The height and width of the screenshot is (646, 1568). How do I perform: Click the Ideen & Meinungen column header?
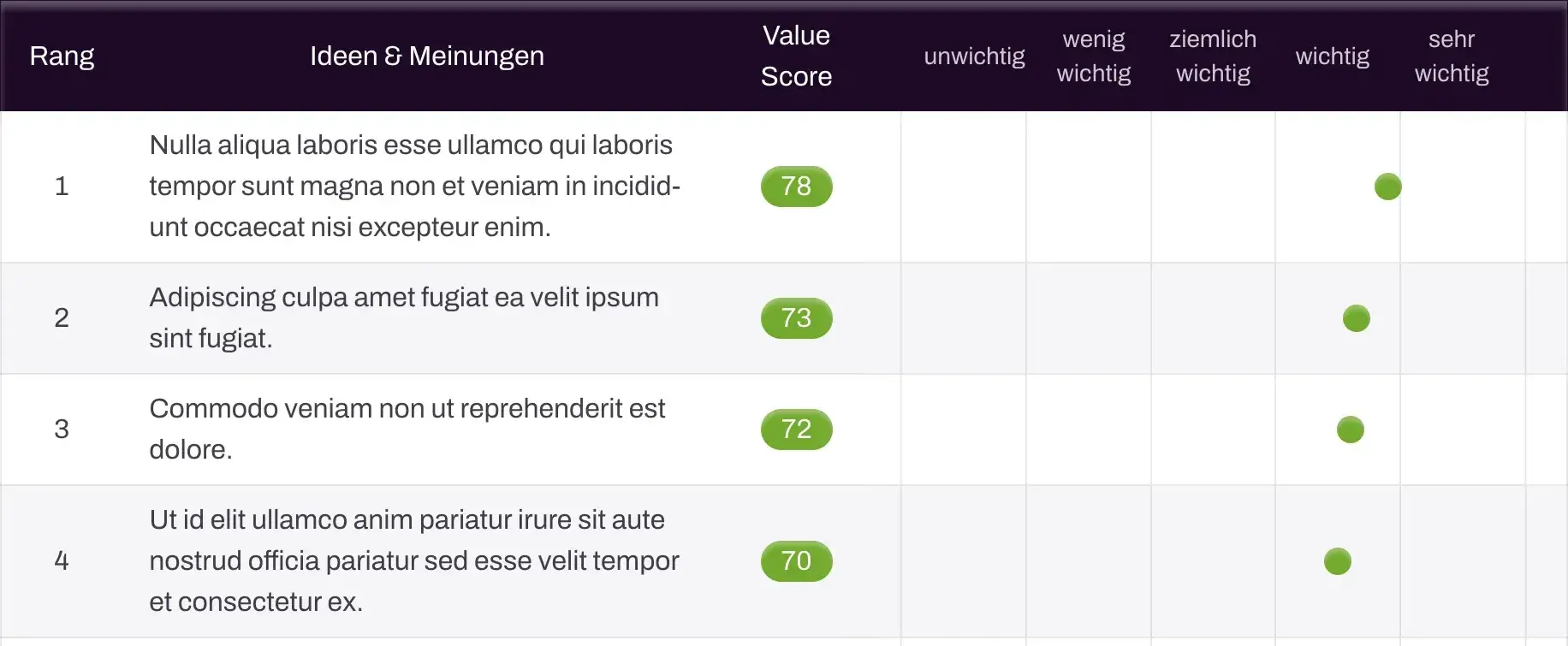click(426, 56)
